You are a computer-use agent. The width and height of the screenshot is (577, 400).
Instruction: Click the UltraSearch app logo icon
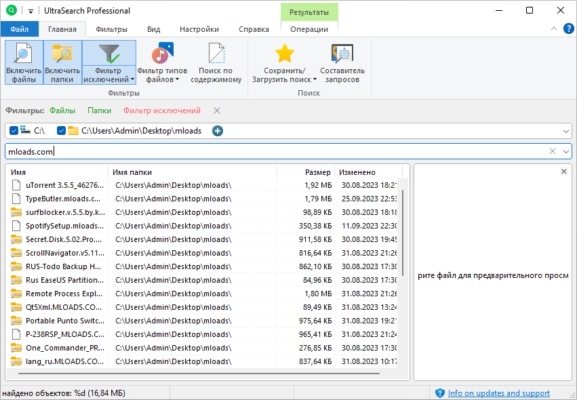[11, 10]
